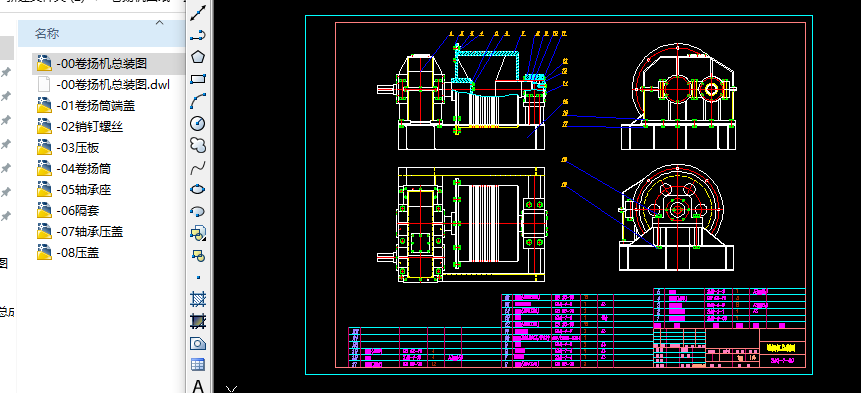861x393 pixels.
Task: Select the Polyline tool
Action: point(198,35)
